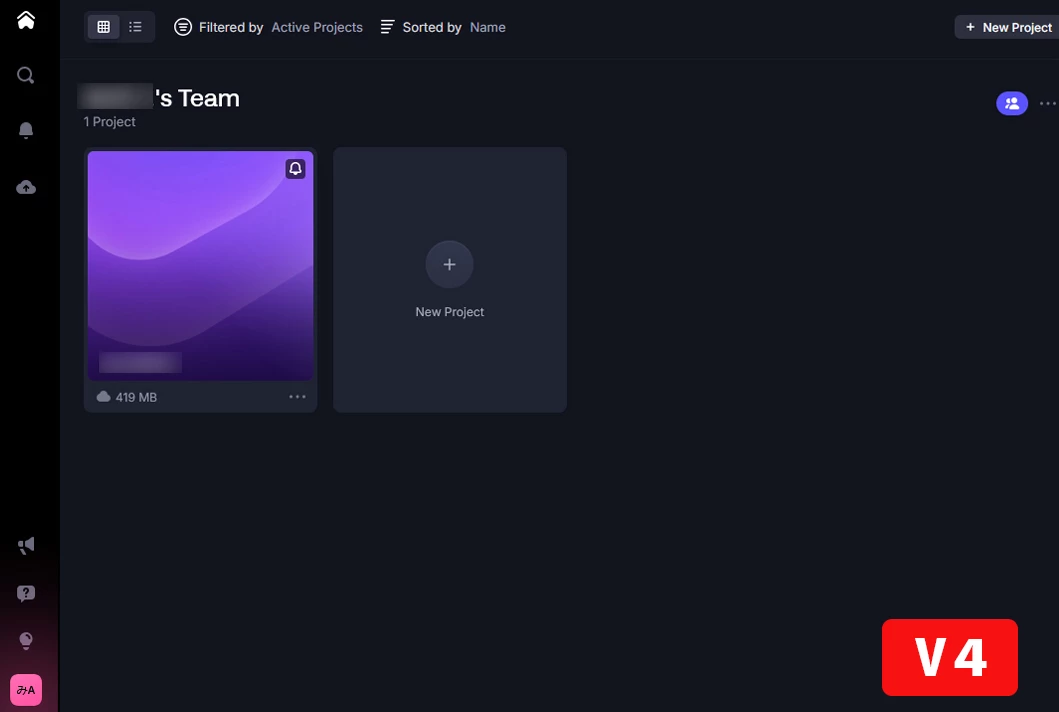Click the plus circle in New Project card
Screen dimensions: 1059x712
(449, 264)
